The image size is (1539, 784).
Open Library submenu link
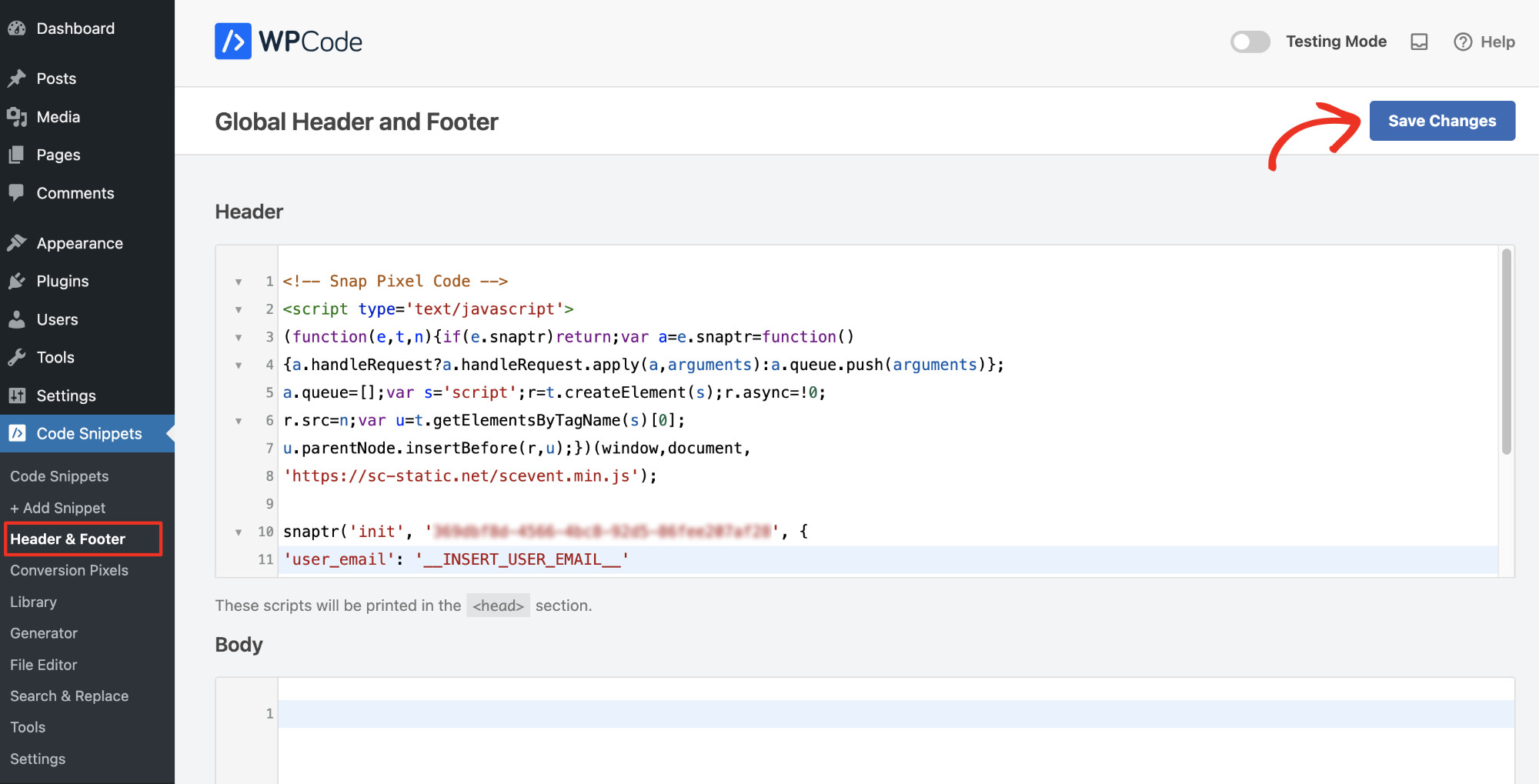33,602
